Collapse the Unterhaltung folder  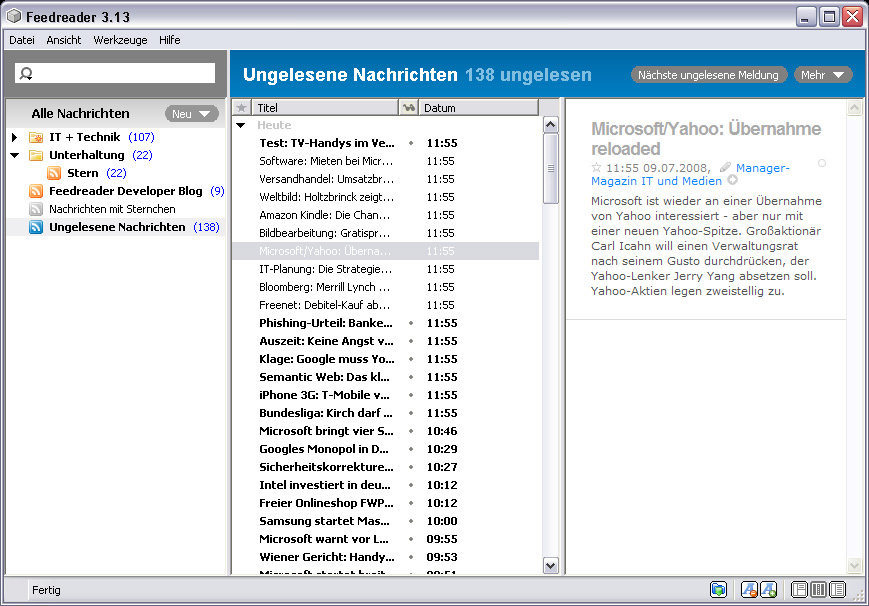click(15, 155)
